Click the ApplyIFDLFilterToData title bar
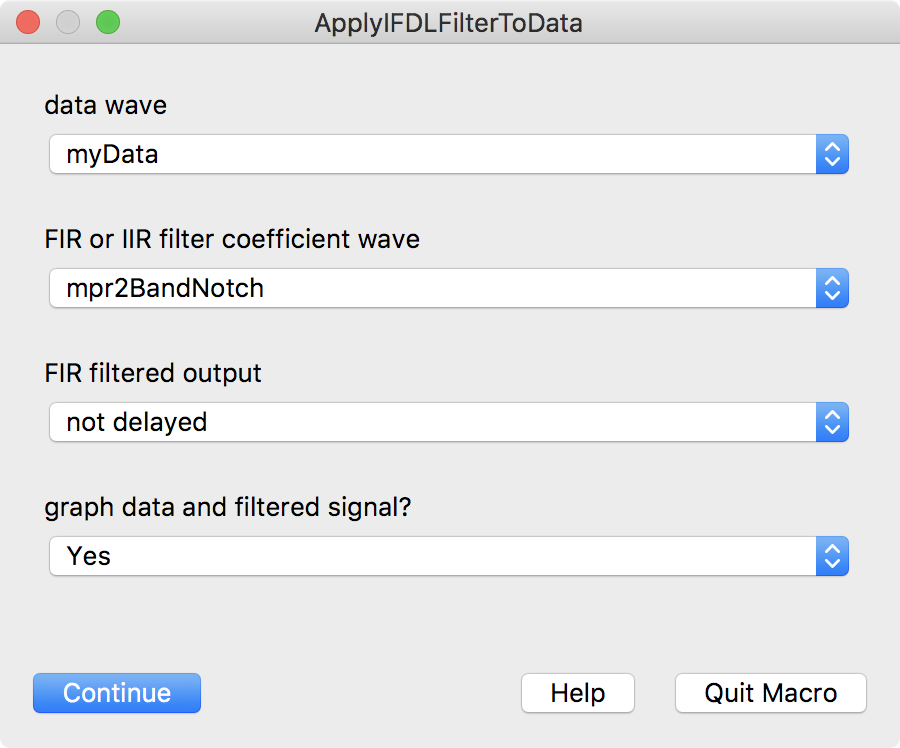The height and width of the screenshot is (748, 900). 448,22
